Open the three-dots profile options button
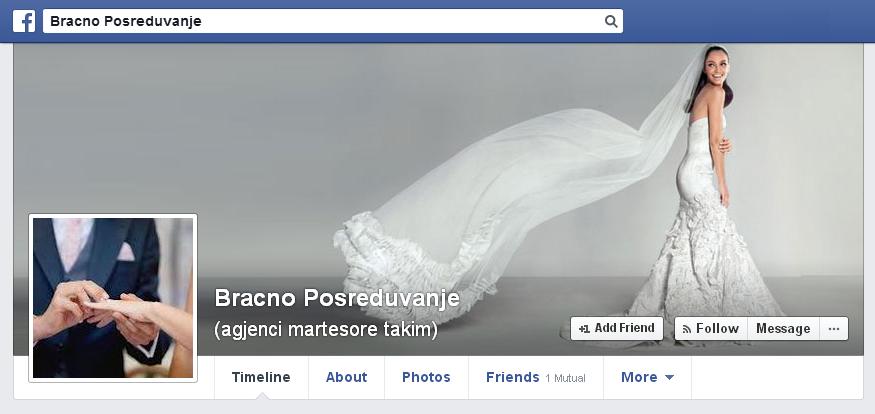The width and height of the screenshot is (875, 414). 833,328
